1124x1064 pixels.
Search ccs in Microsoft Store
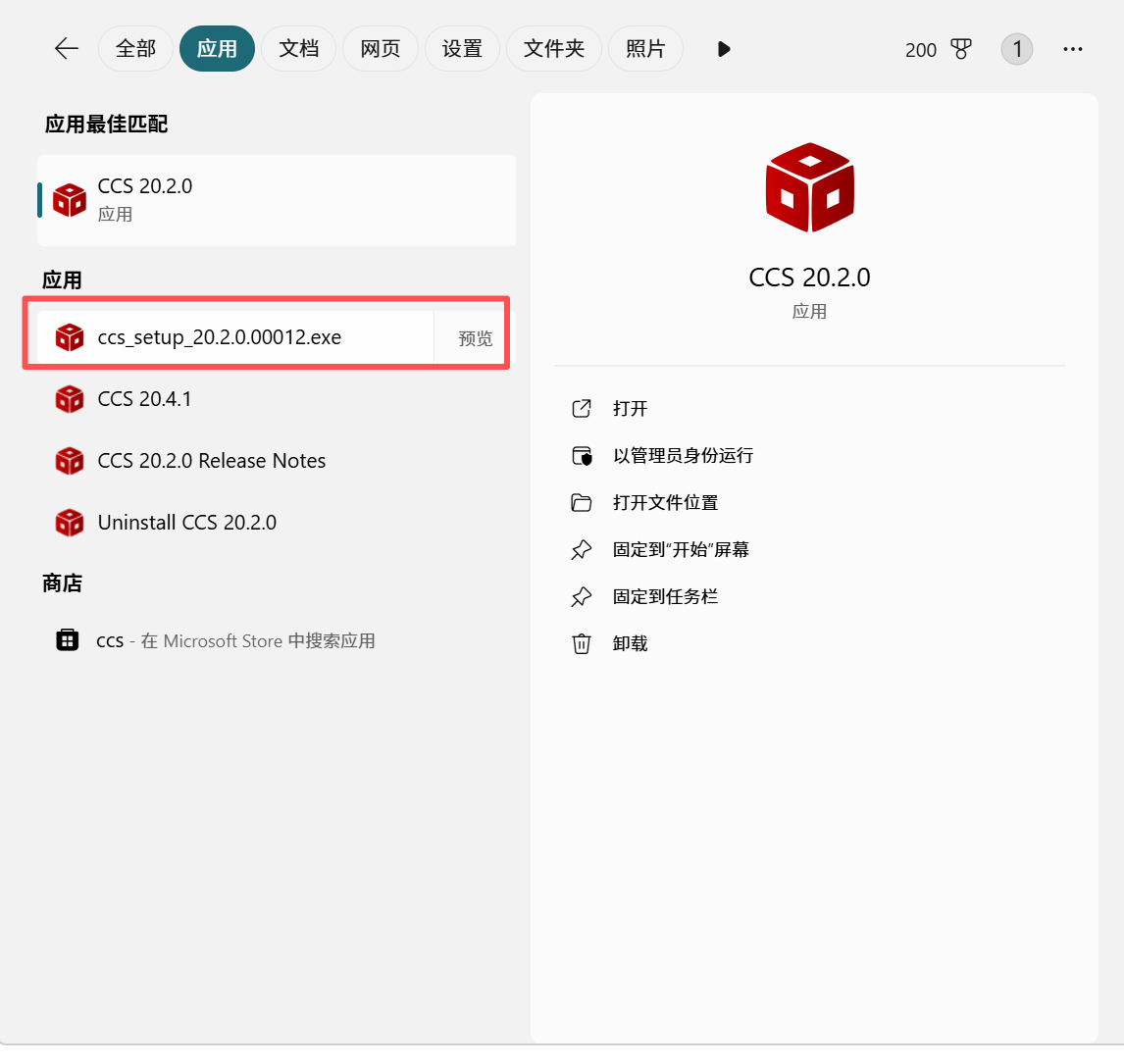tap(276, 640)
